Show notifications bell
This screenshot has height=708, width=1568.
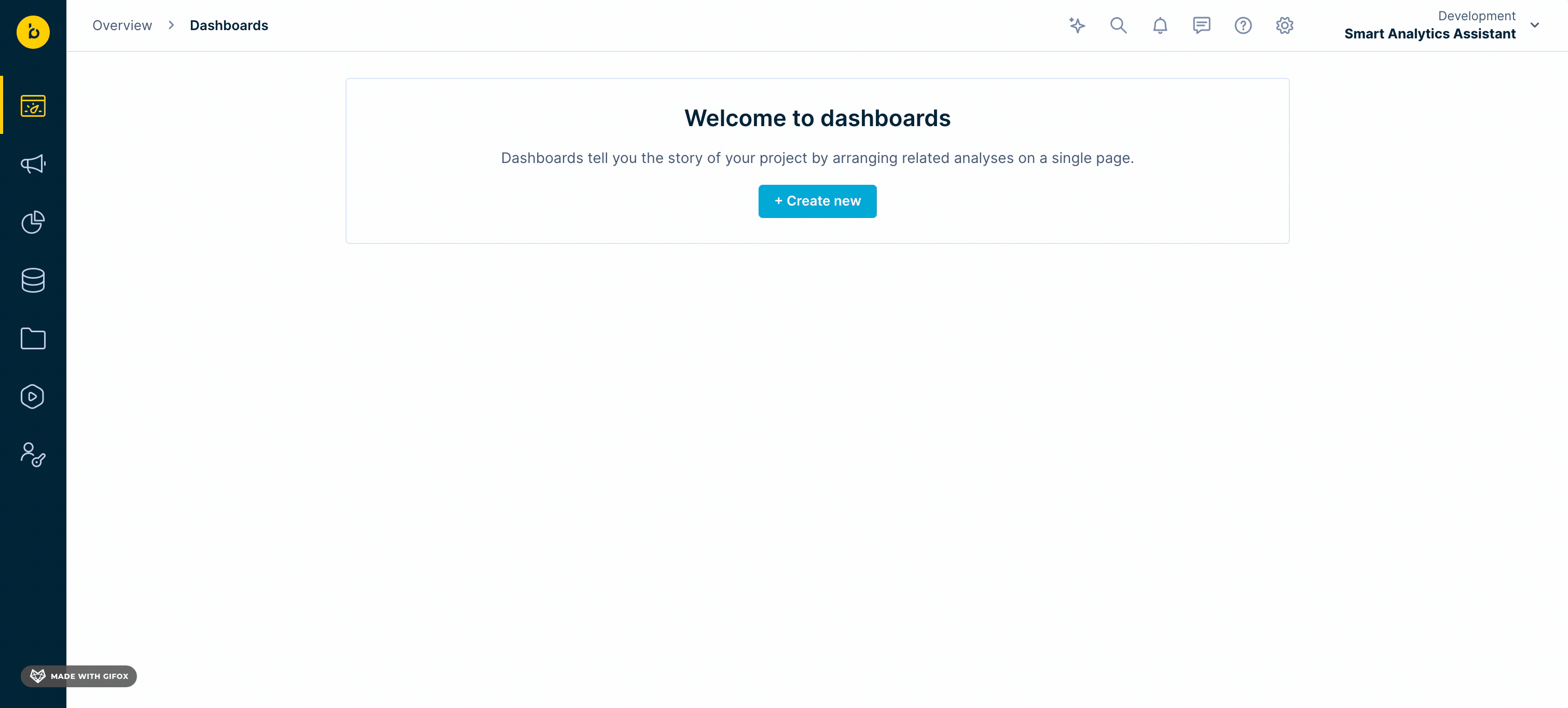point(1160,25)
